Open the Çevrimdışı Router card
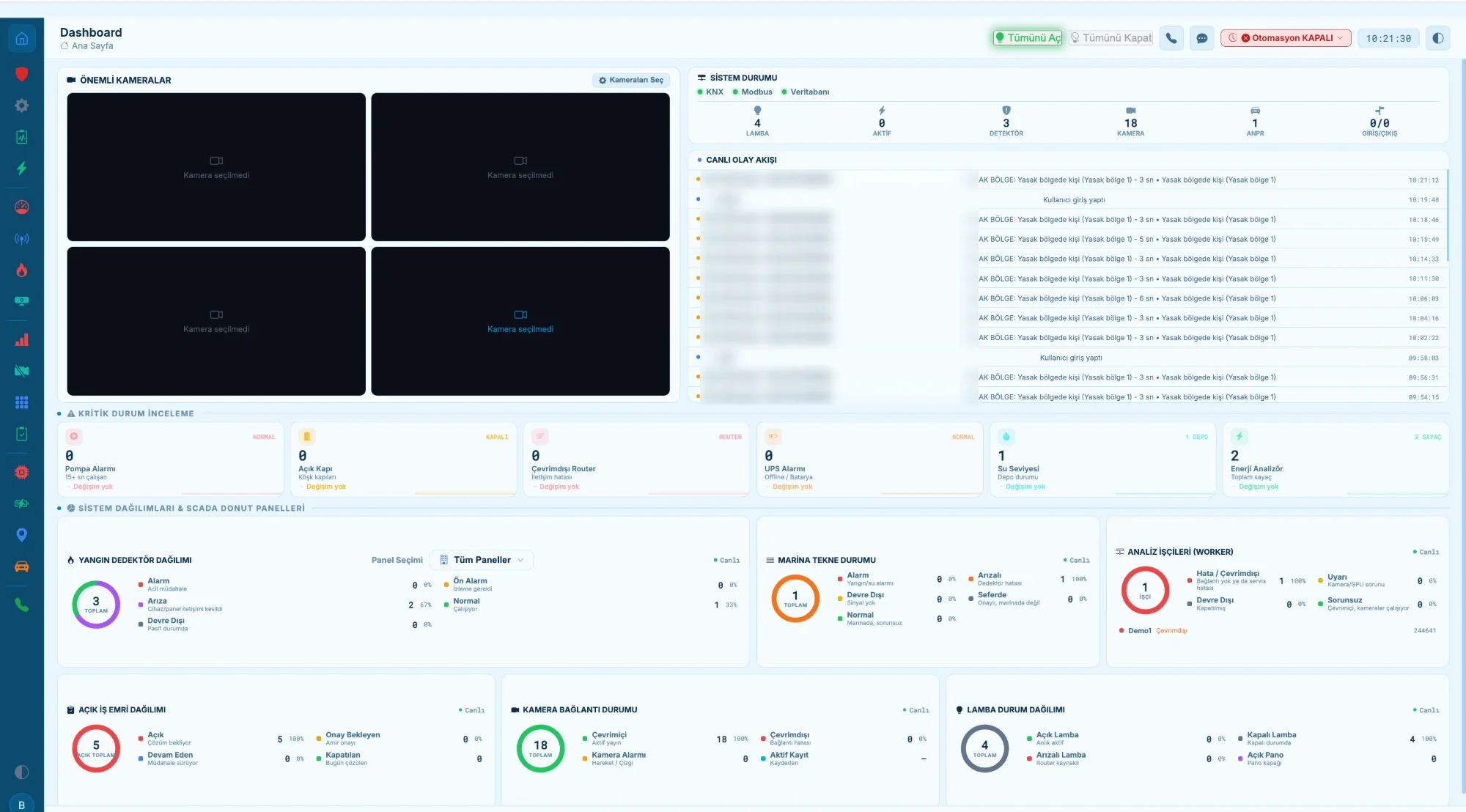 click(x=637, y=459)
